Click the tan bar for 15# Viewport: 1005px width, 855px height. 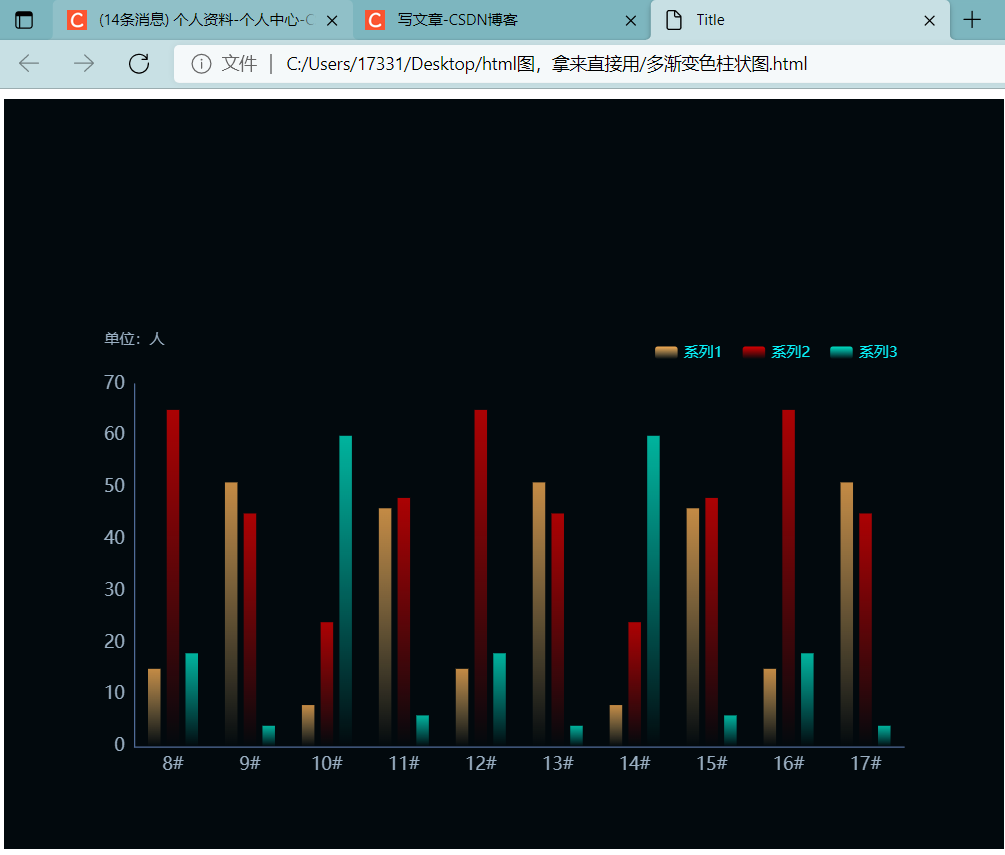[x=693, y=627]
